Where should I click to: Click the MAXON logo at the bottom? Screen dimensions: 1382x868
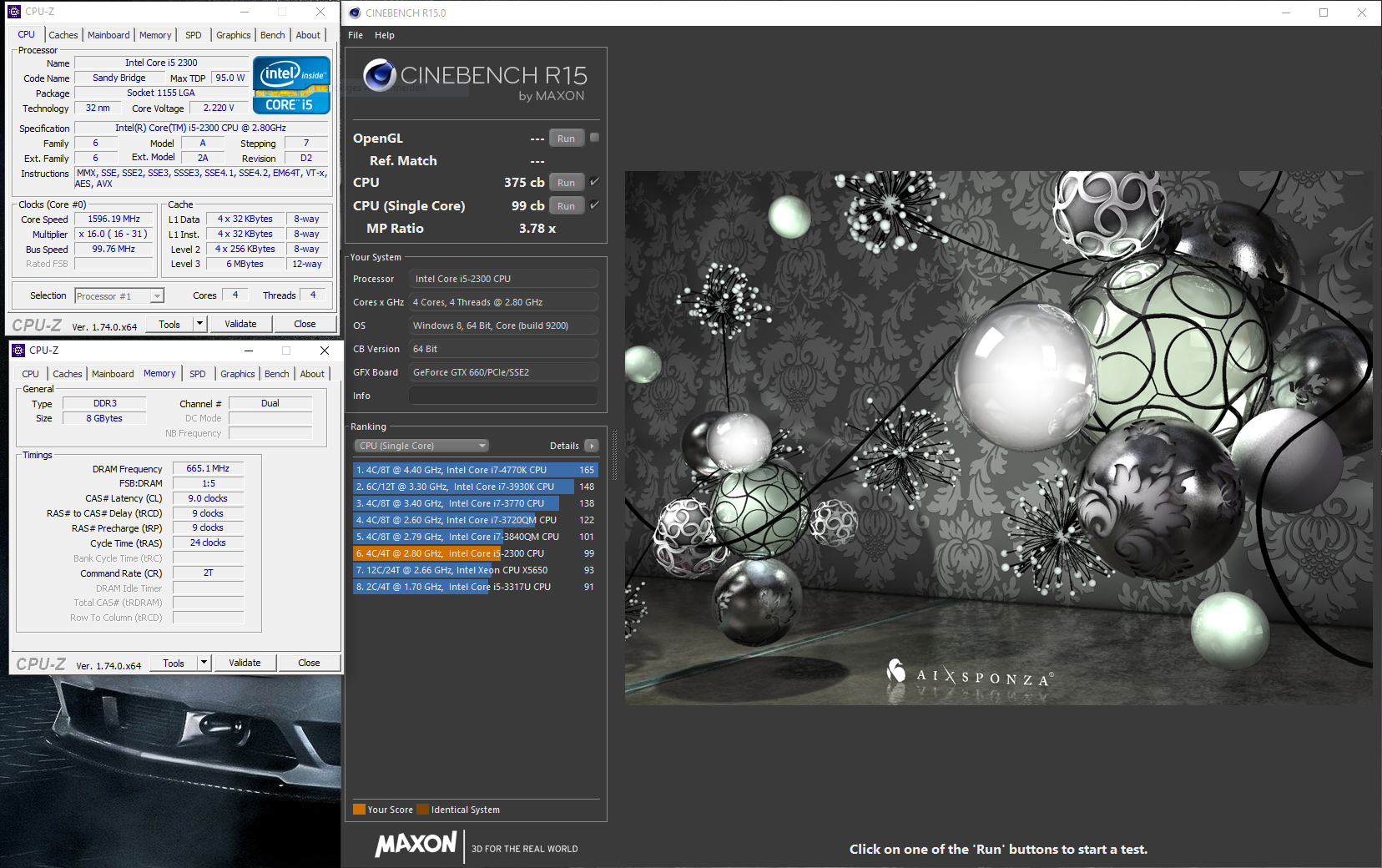416,844
